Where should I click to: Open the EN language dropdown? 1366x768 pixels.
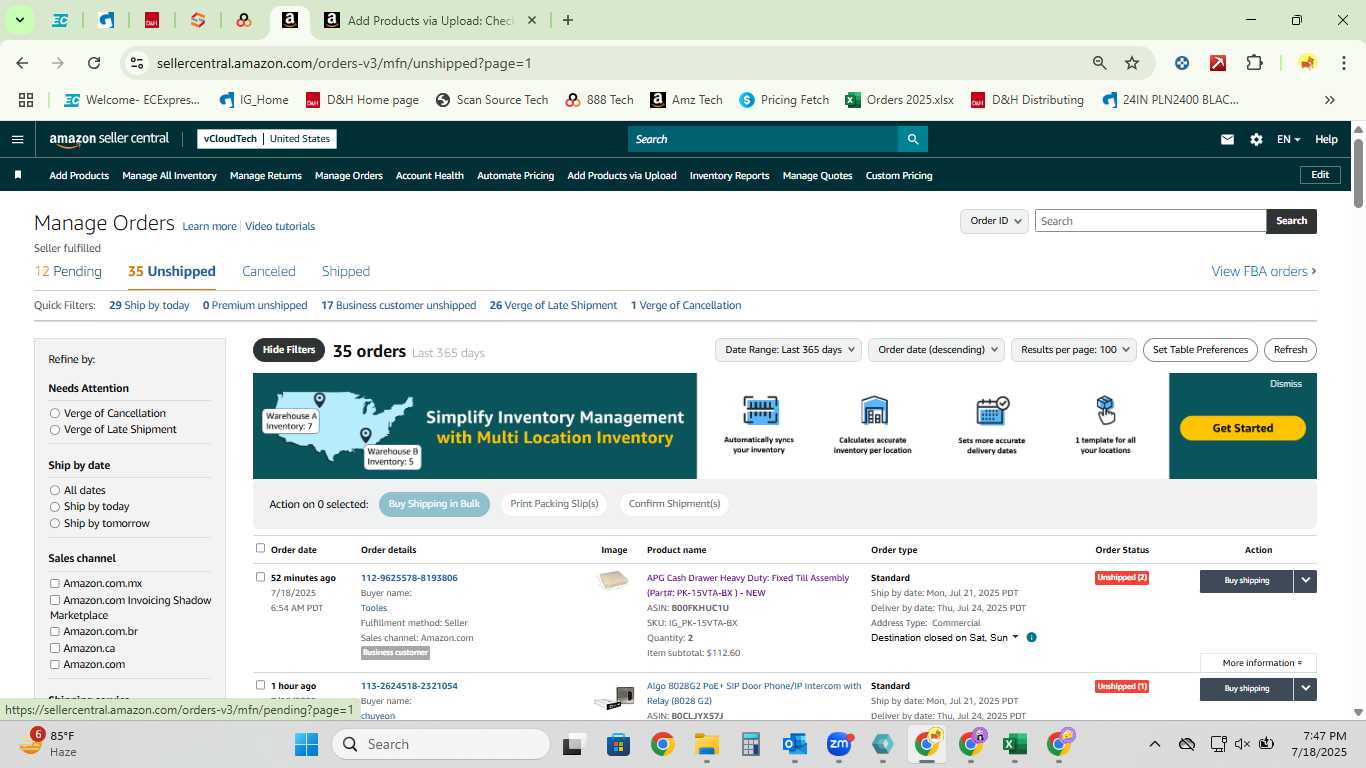tap(1288, 139)
